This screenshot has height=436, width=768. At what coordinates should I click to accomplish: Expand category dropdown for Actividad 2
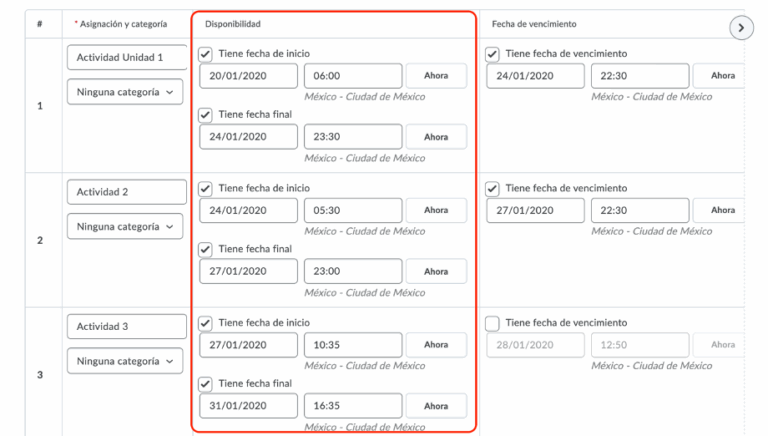(x=125, y=227)
